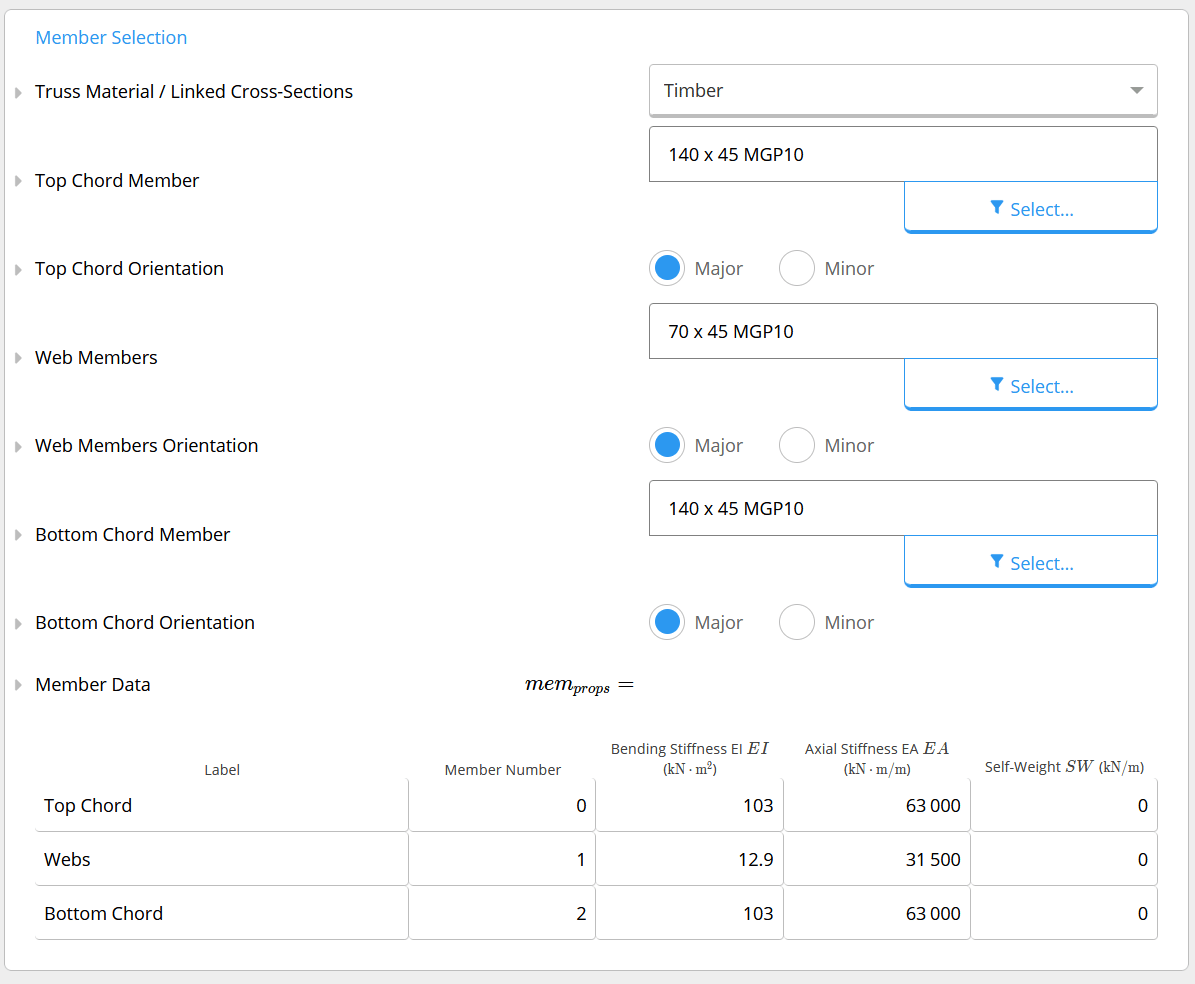The image size is (1195, 984).
Task: Click the Bottom Chord label cell in table
Action: coord(221,913)
